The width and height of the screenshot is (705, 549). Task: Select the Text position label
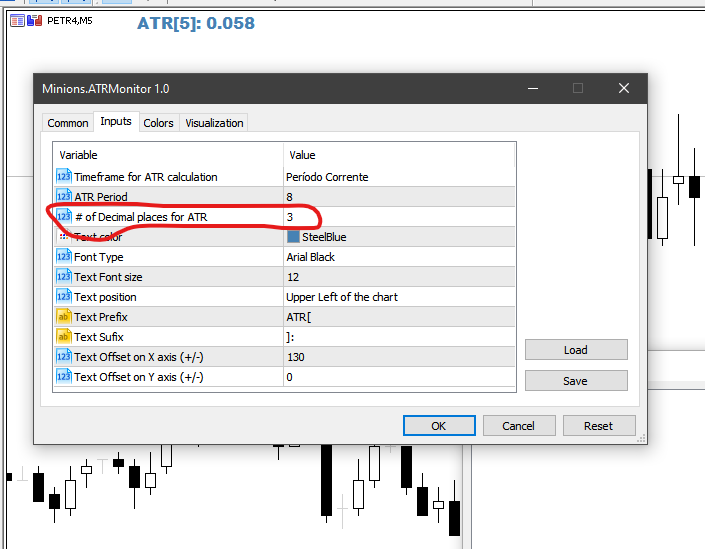[105, 297]
